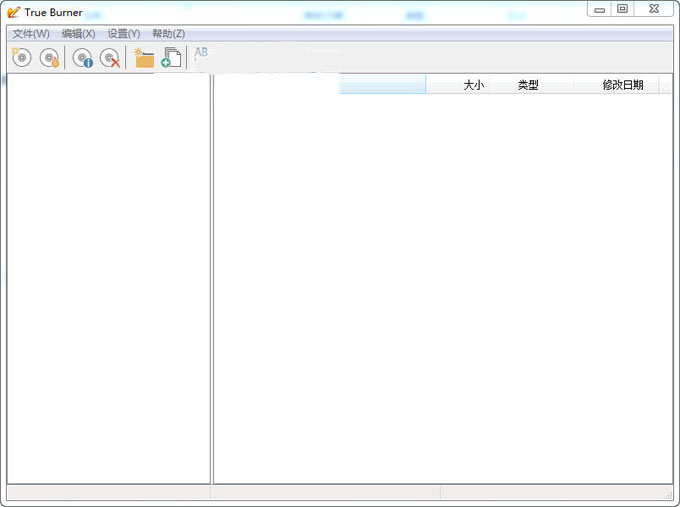Open the 编辑(X) menu
The height and width of the screenshot is (507, 680).
click(78, 34)
